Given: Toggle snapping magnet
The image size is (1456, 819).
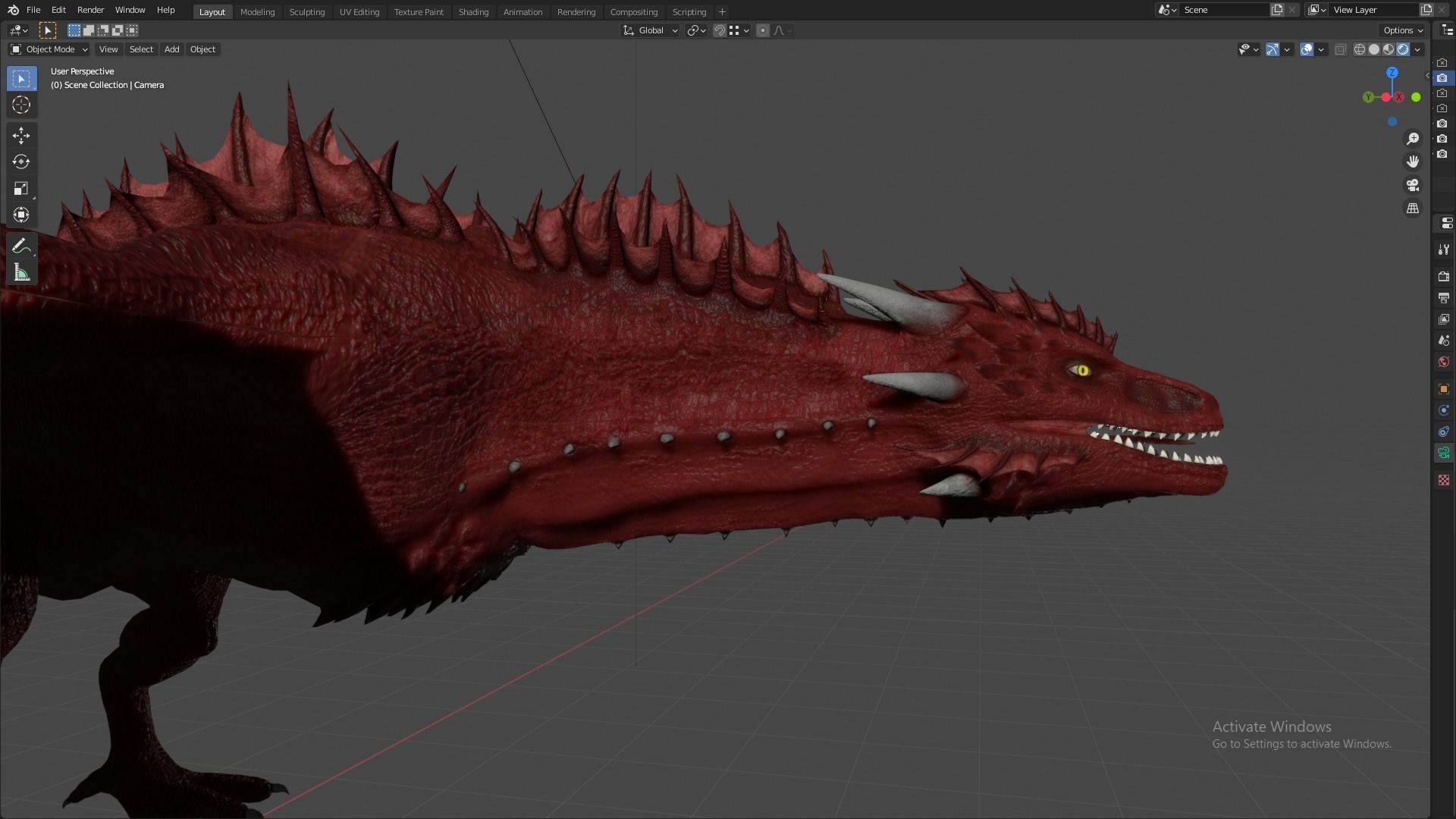Looking at the screenshot, I should [720, 30].
